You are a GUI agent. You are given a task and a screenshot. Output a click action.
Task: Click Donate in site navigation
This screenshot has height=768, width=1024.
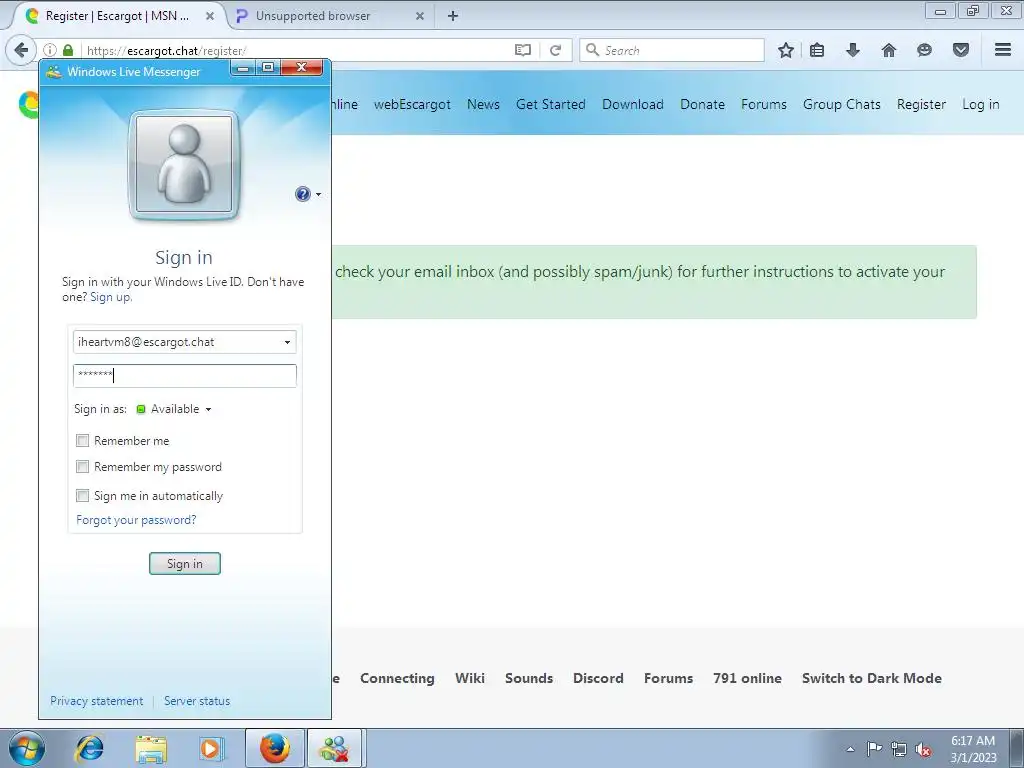pyautogui.click(x=702, y=104)
